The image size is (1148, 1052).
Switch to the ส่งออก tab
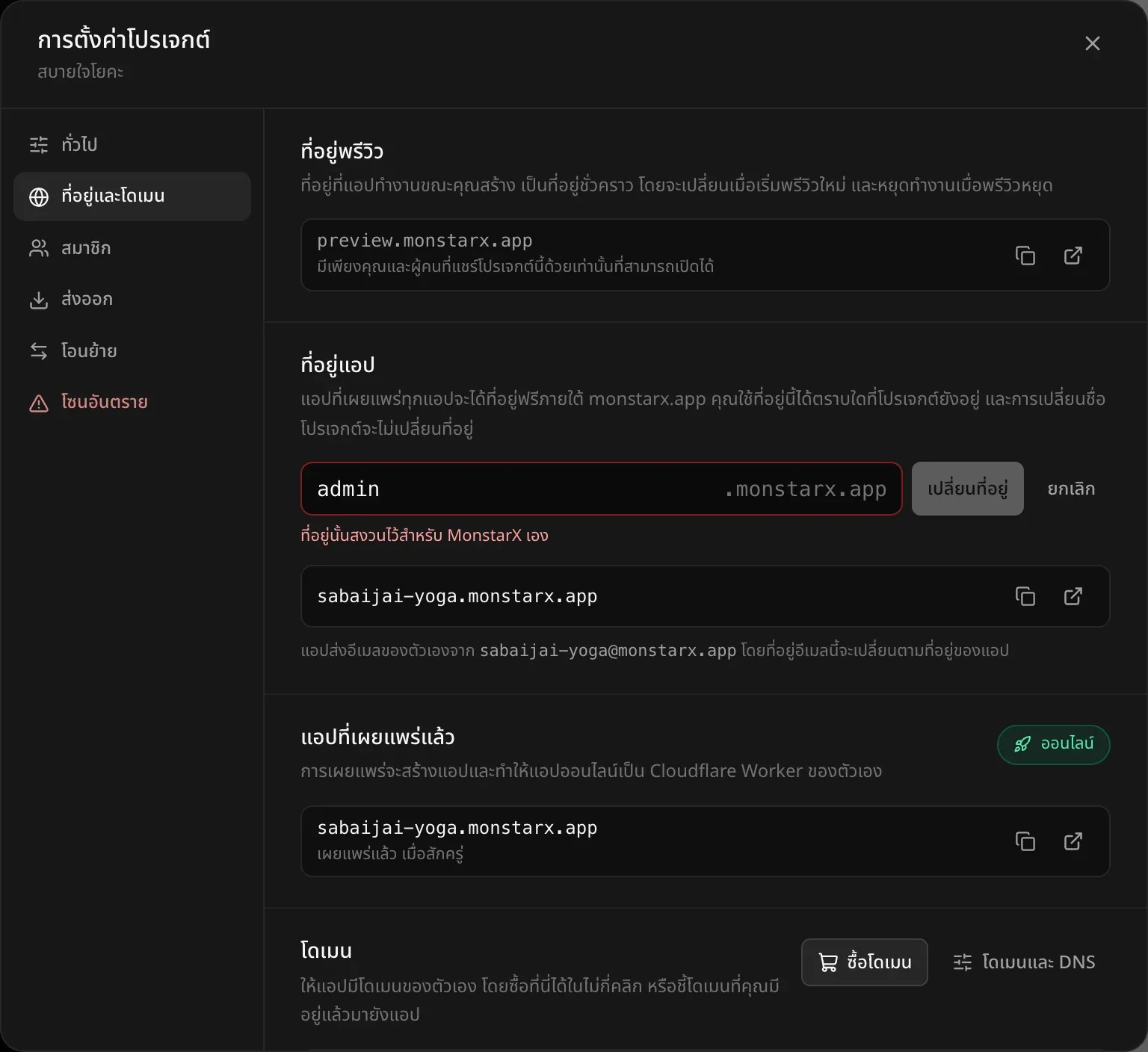(x=132, y=300)
